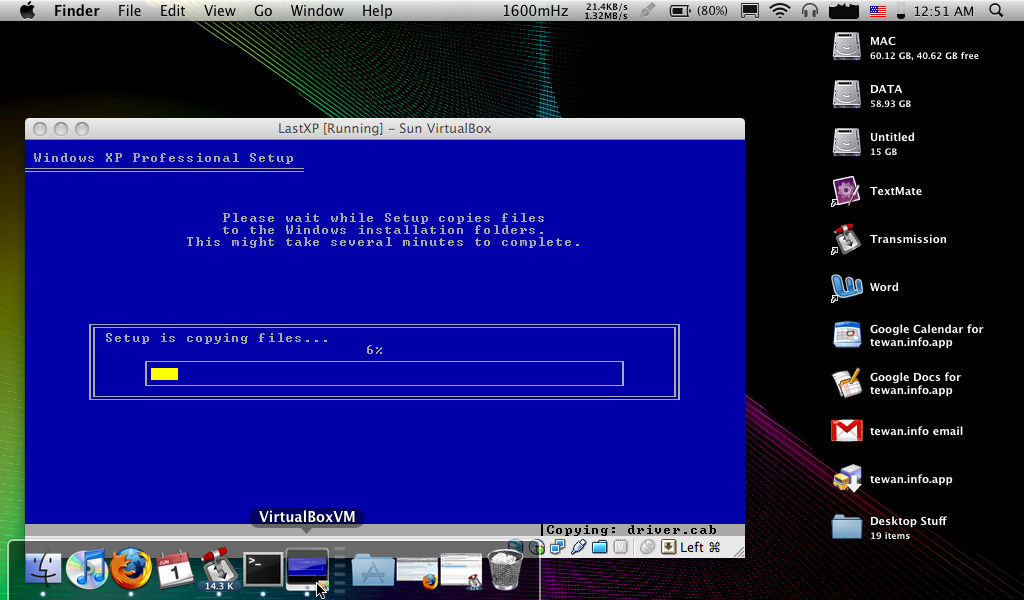Open the Finder menu
The image size is (1024, 600).
point(76,10)
